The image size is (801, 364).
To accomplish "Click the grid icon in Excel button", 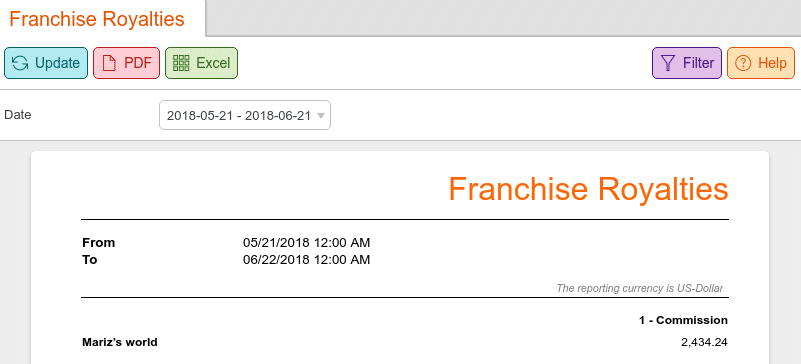I will pyautogui.click(x=181, y=63).
